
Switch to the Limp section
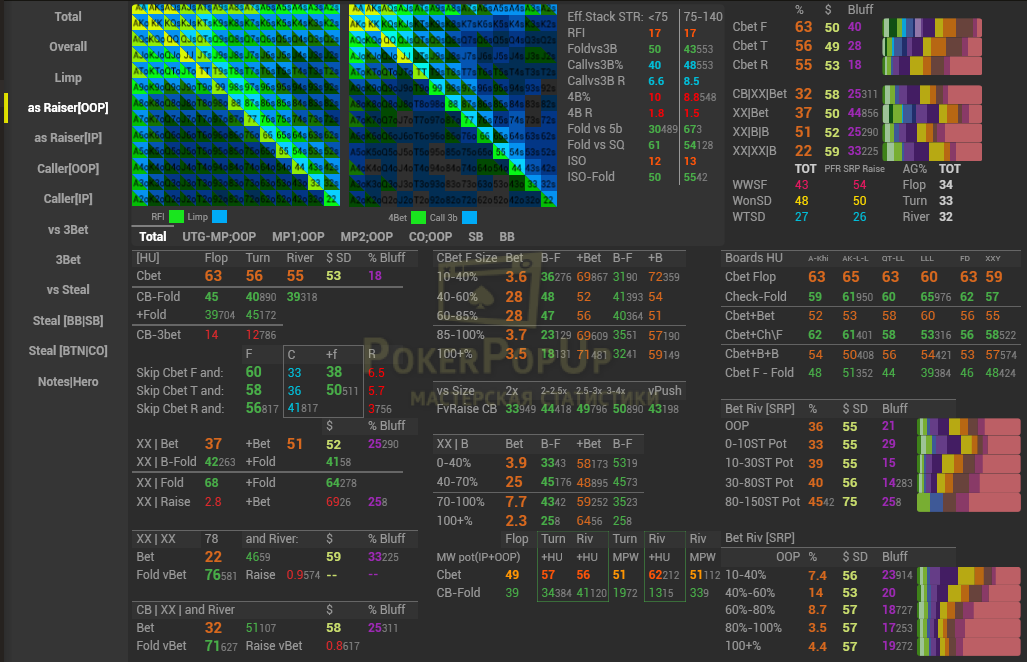[68, 78]
